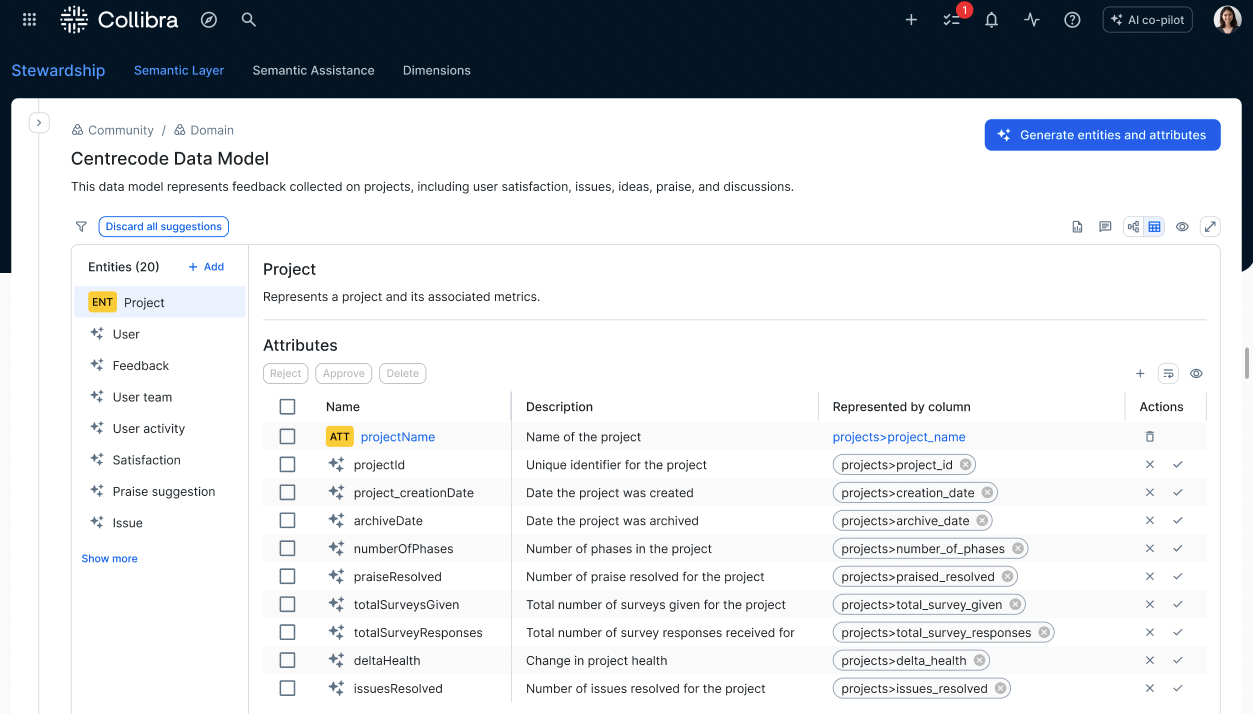Open the global search magnifier
The height and width of the screenshot is (714, 1253).
pyautogui.click(x=248, y=19)
